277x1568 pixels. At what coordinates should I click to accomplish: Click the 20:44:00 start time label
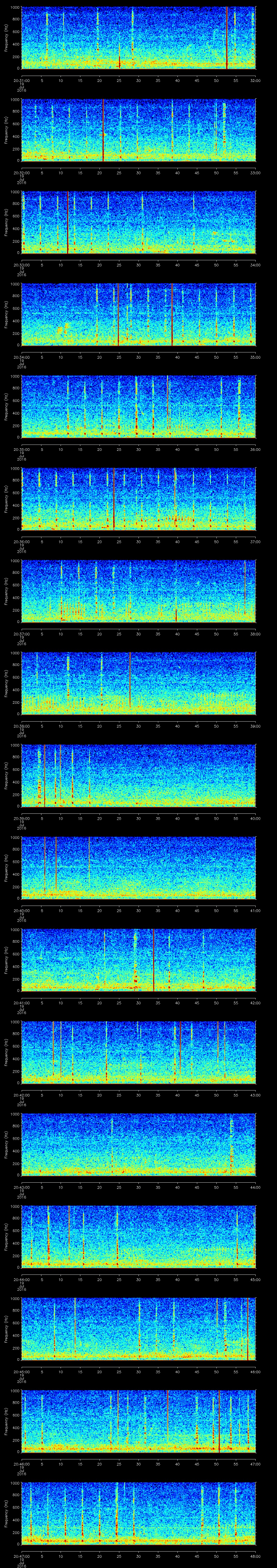[22, 1279]
